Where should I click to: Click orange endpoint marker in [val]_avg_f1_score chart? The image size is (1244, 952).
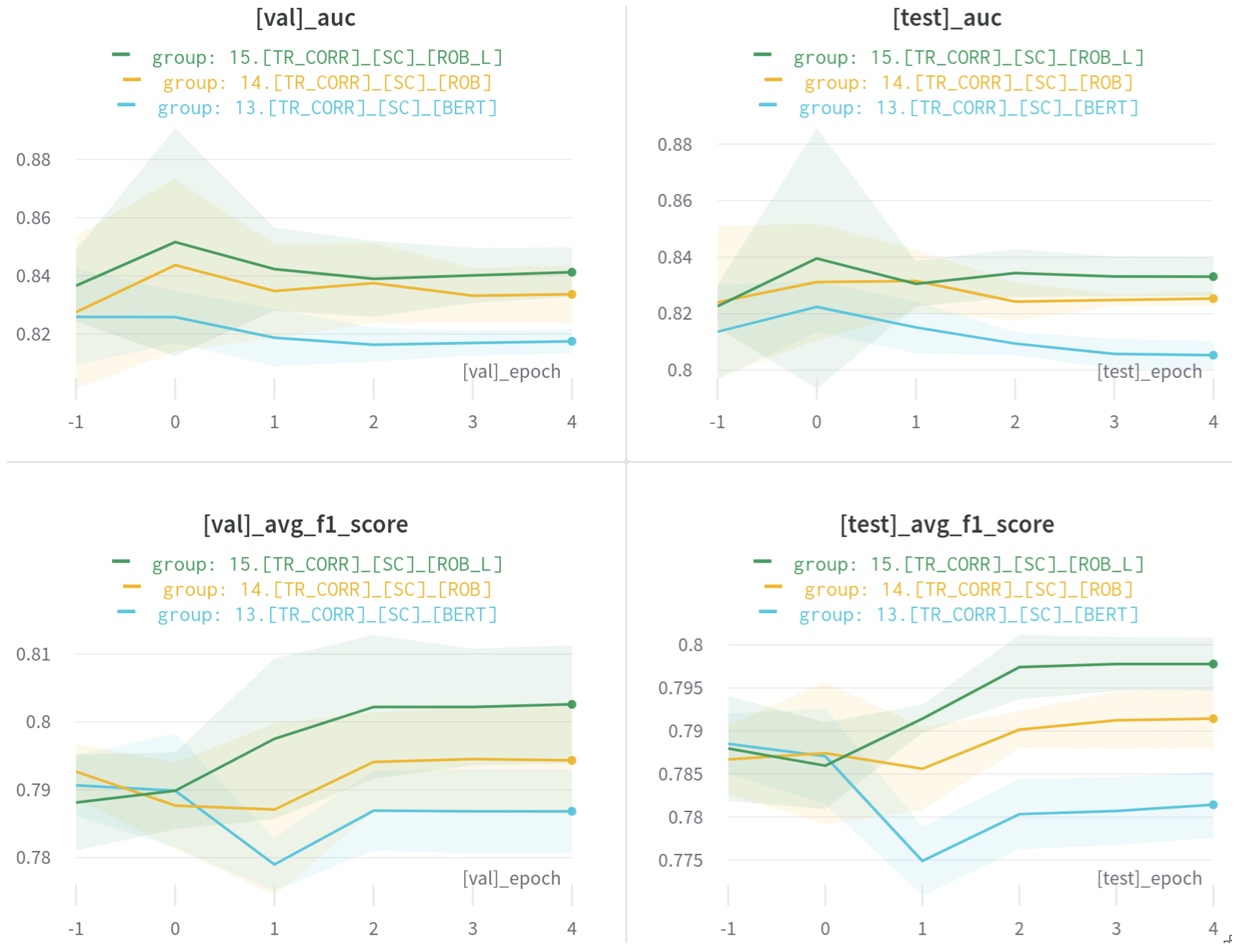point(572,761)
